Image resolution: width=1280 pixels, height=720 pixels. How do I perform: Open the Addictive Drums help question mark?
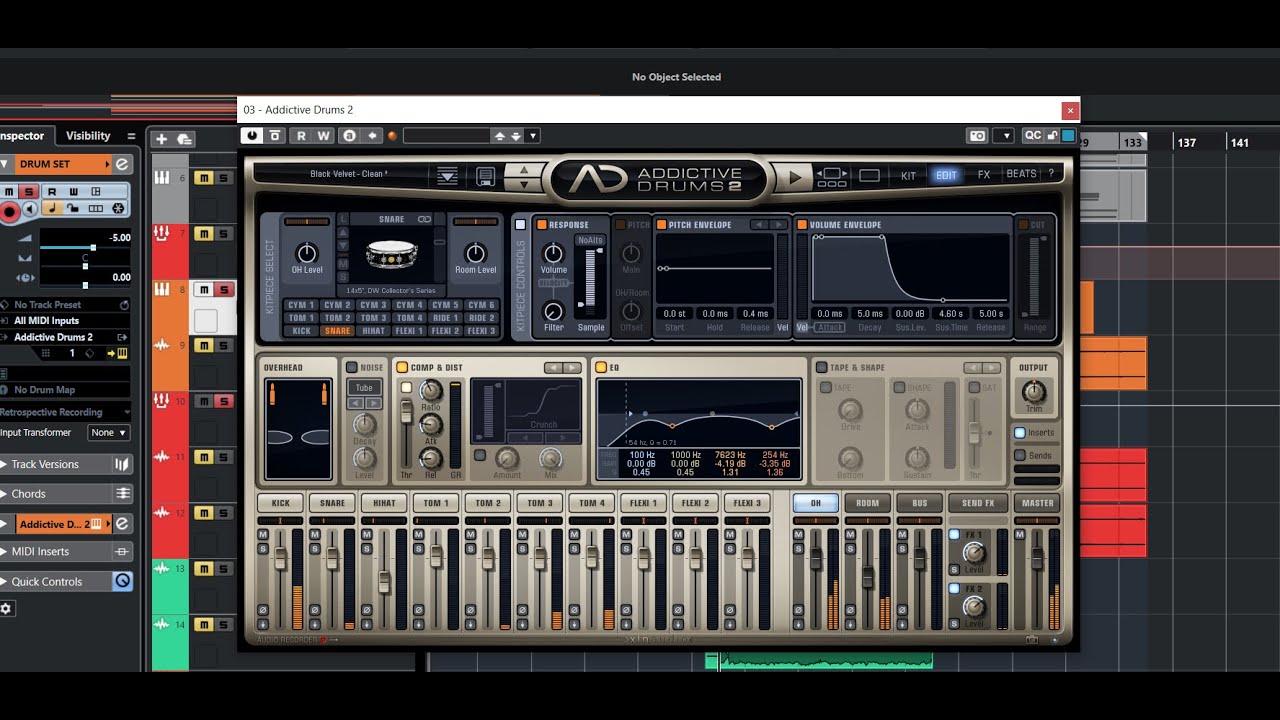tap(1050, 174)
